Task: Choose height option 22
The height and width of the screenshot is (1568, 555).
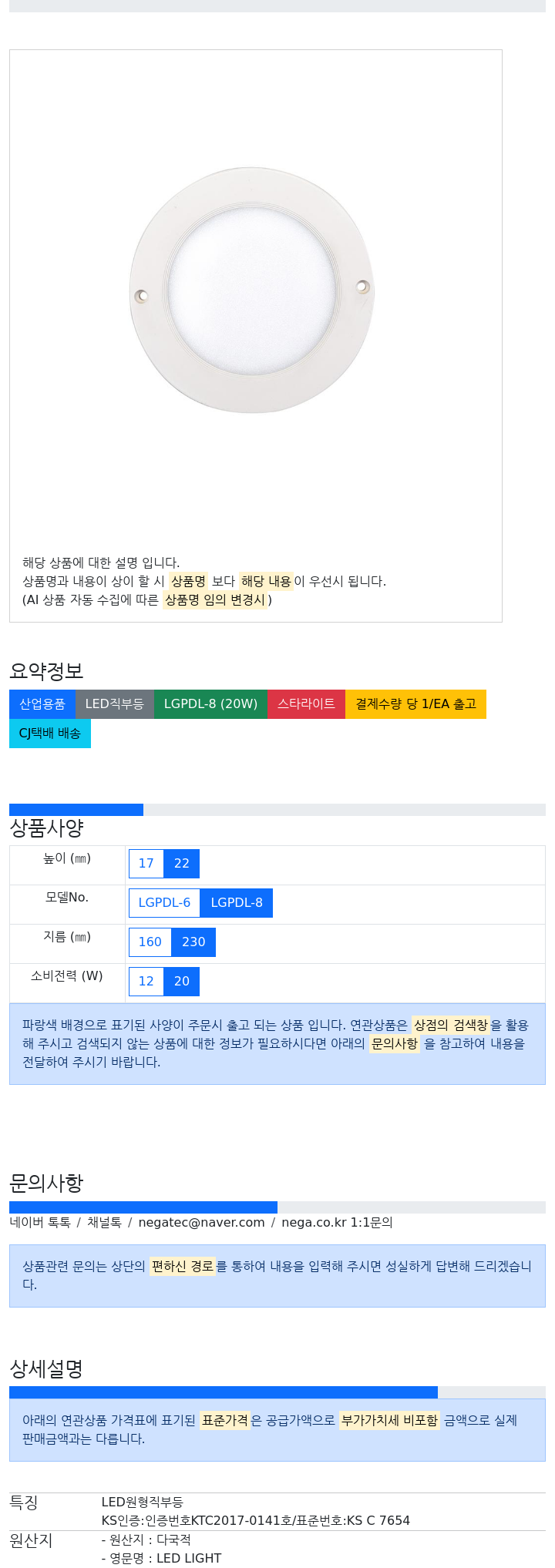Action: coord(182,864)
